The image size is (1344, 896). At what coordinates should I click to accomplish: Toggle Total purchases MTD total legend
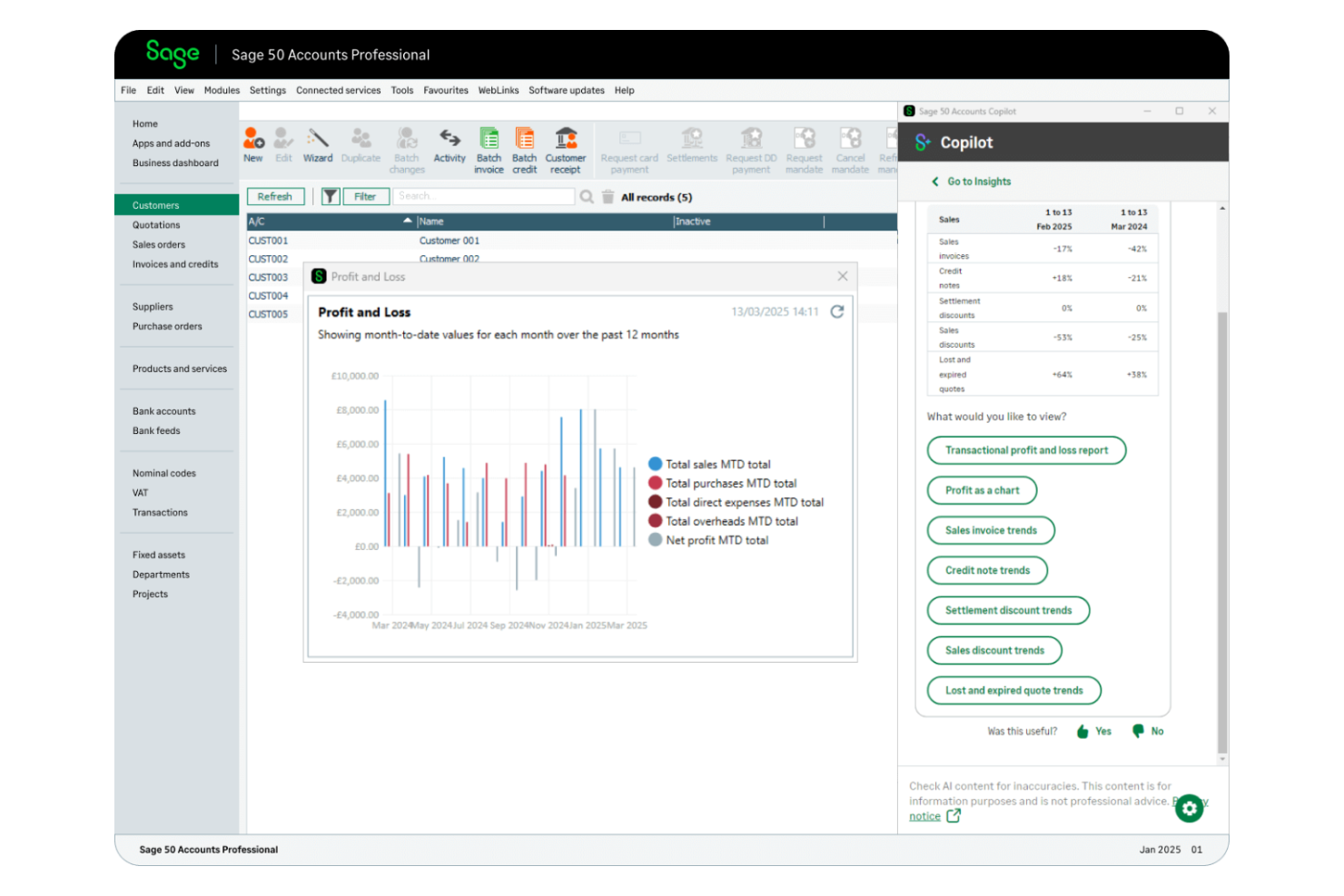coord(722,483)
